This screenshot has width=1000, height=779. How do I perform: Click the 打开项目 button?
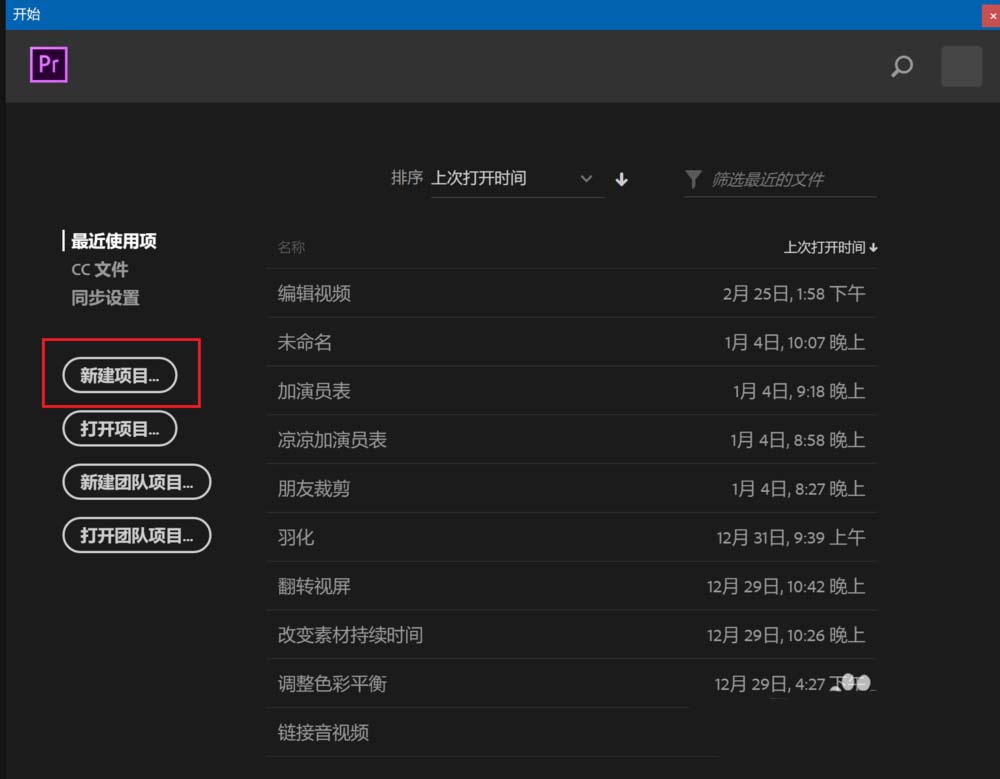120,428
